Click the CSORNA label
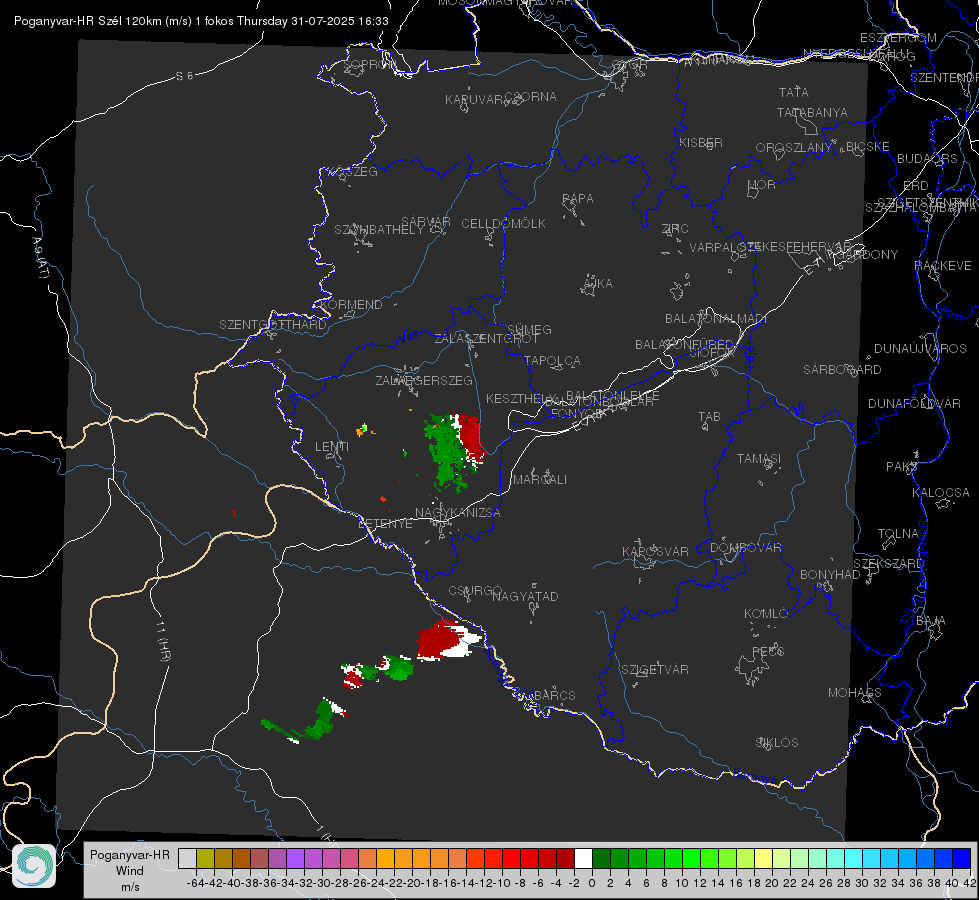 point(531,97)
